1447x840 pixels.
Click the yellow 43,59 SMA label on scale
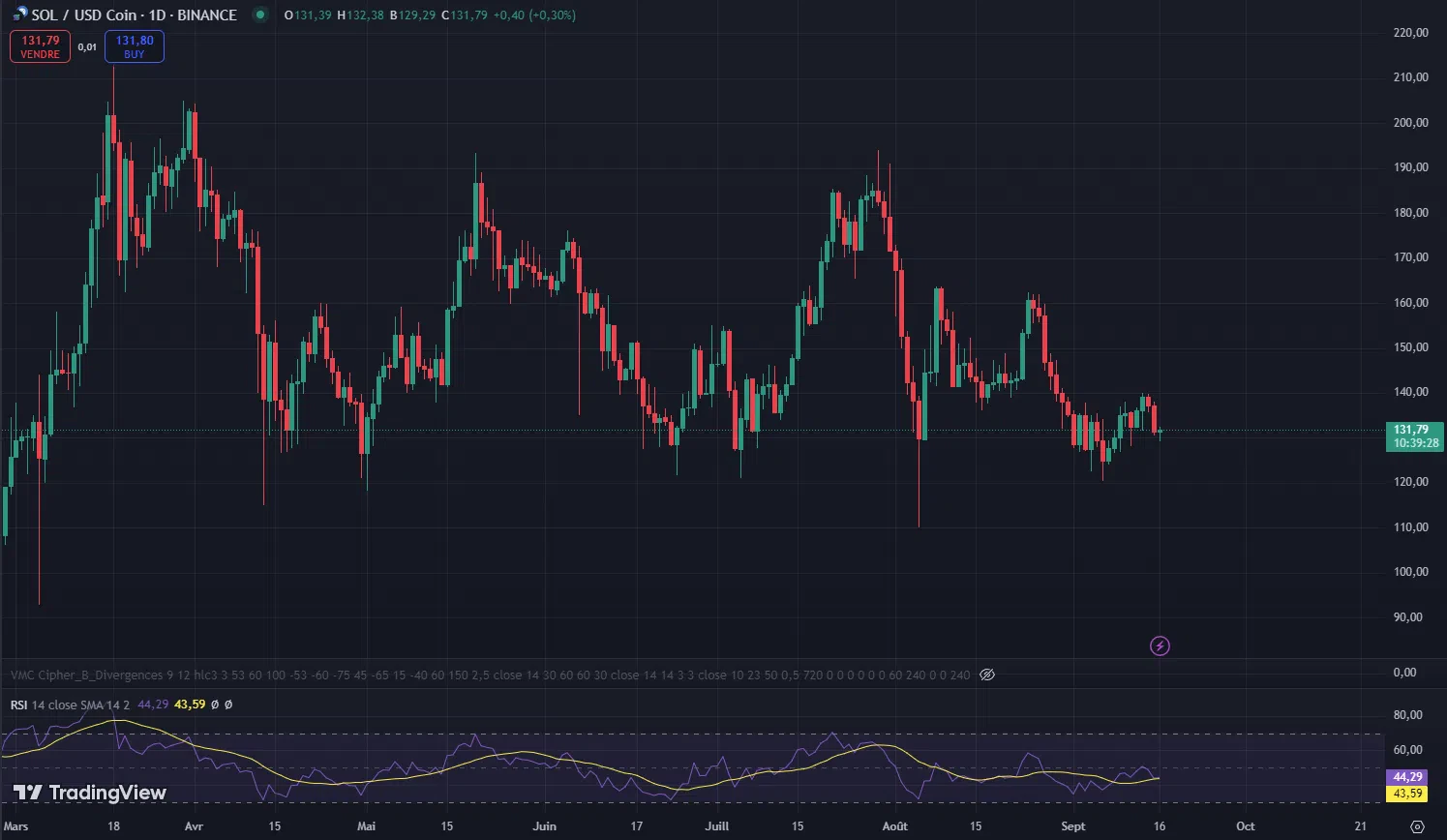point(1408,794)
